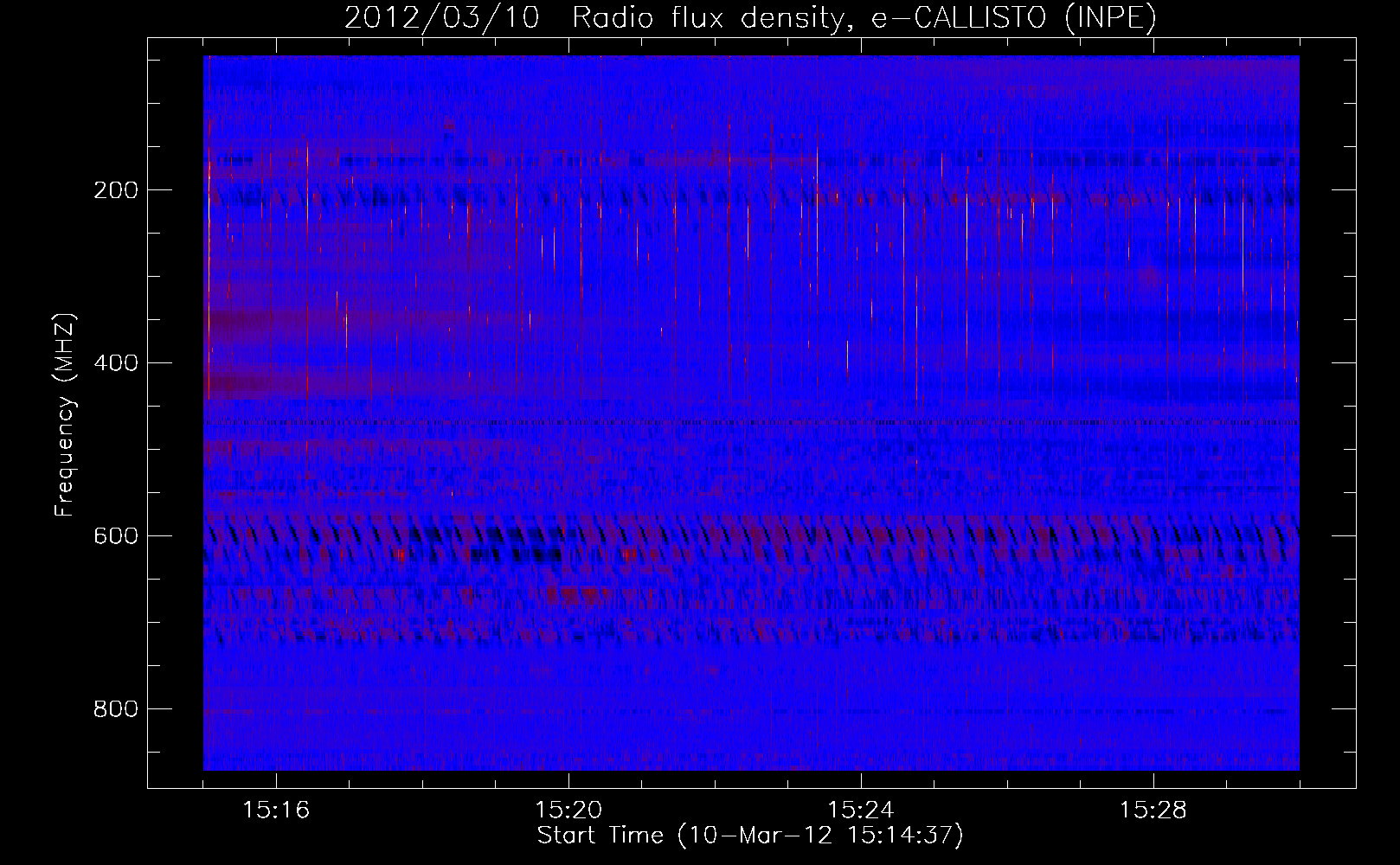This screenshot has height=865, width=1400.
Task: Click the 800 frequency tick label
Action: (115, 709)
